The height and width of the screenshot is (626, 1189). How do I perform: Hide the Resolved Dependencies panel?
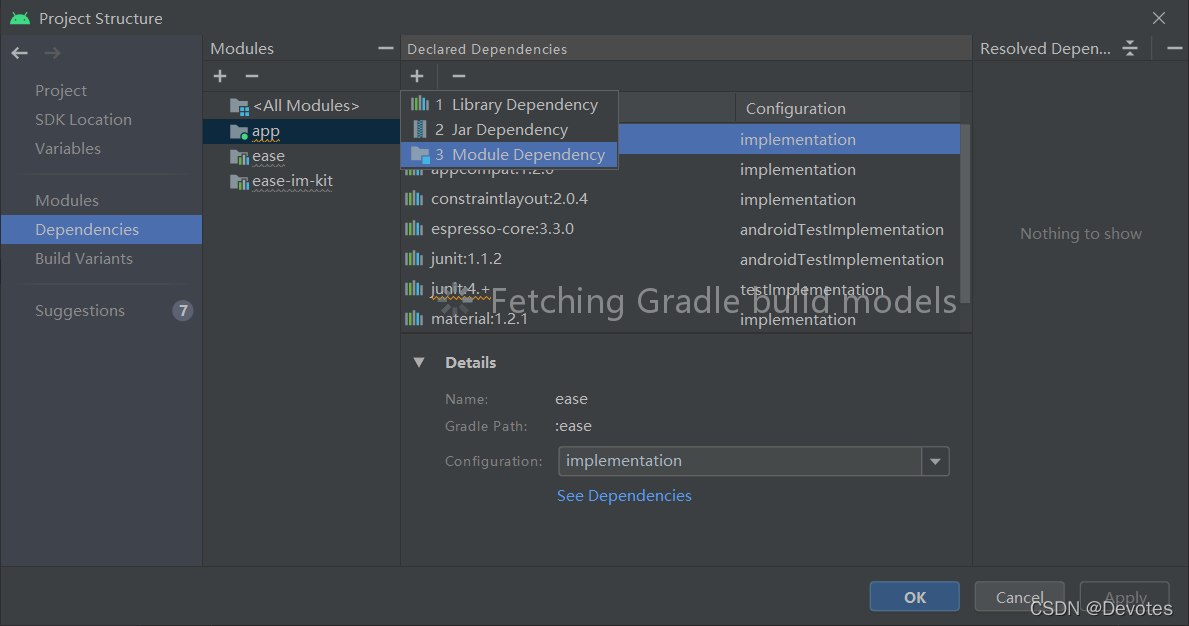[1174, 49]
